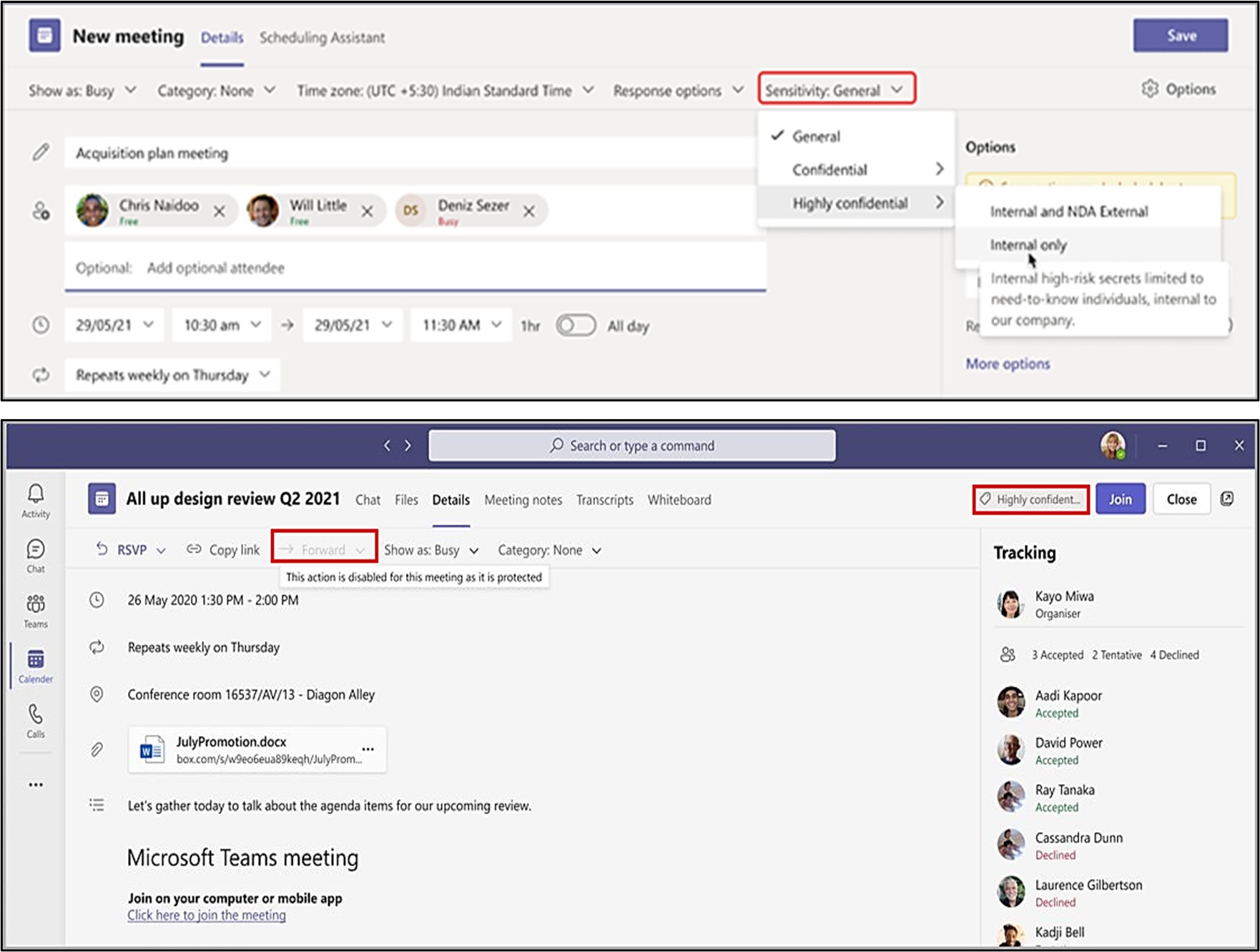Toggle the All day switch
This screenshot has height=952, width=1260.
pos(576,325)
